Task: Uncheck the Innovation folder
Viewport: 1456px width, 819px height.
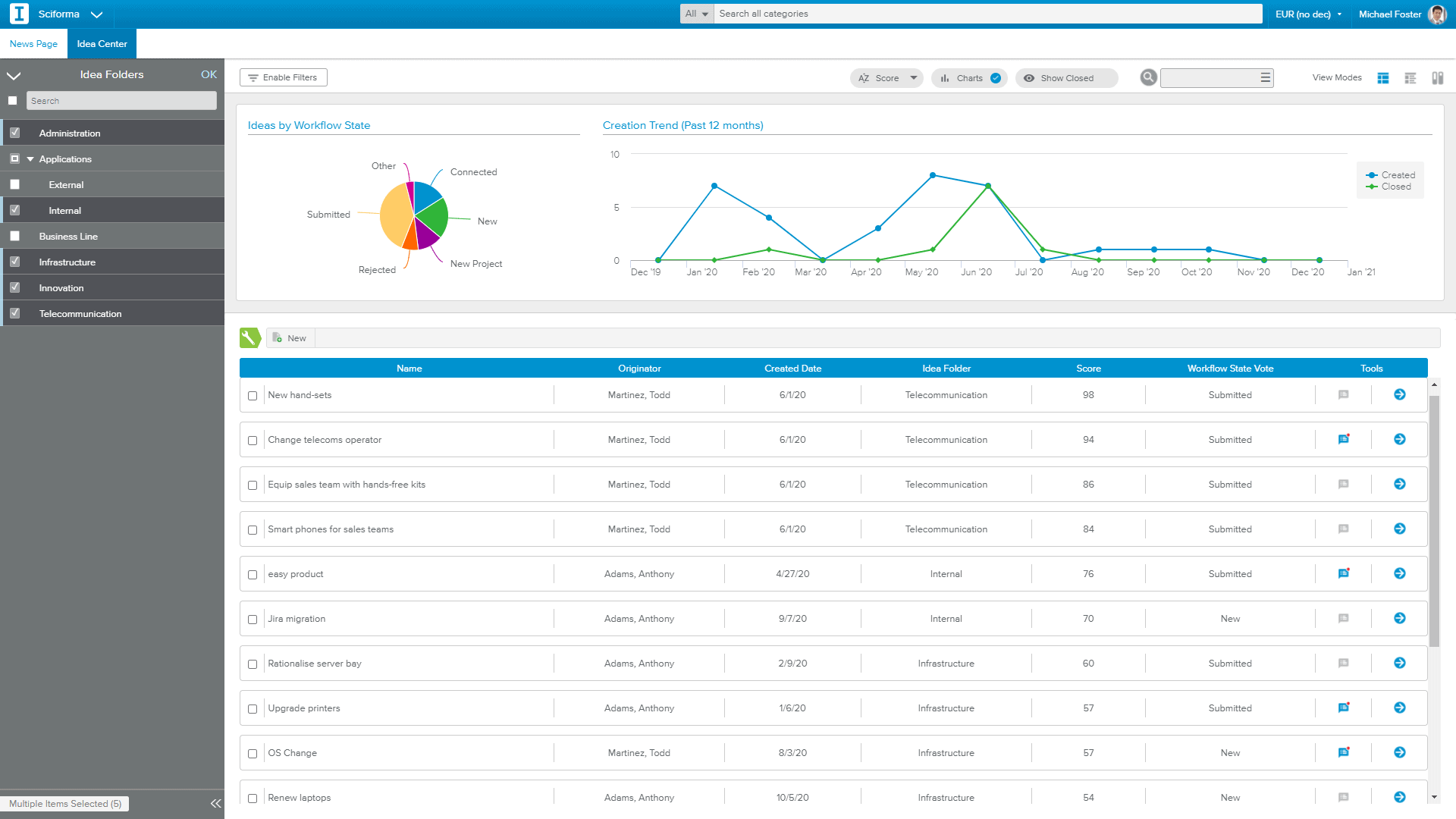Action: 14,287
